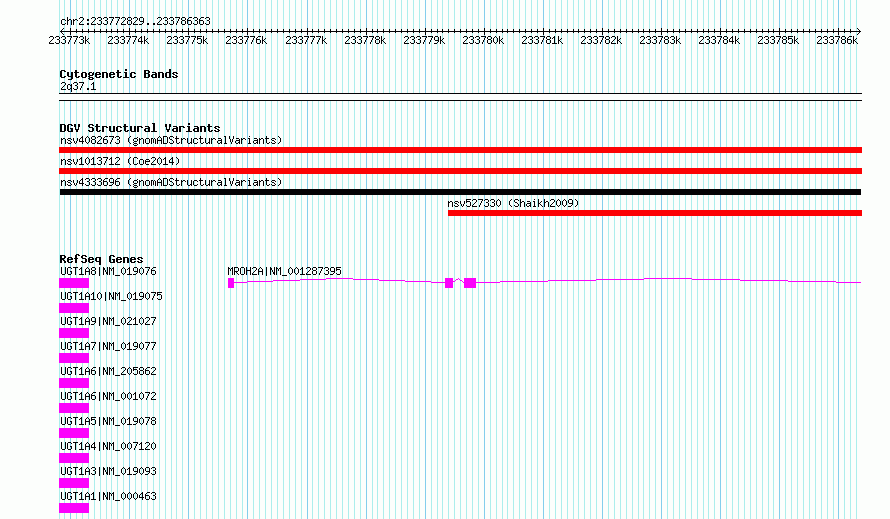890x519 pixels.
Task: Click the 2q37.1 band label
Action: pyautogui.click(x=78, y=86)
